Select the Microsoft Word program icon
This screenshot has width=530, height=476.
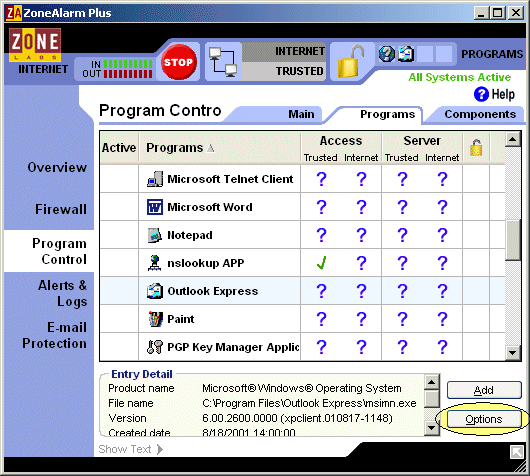155,207
